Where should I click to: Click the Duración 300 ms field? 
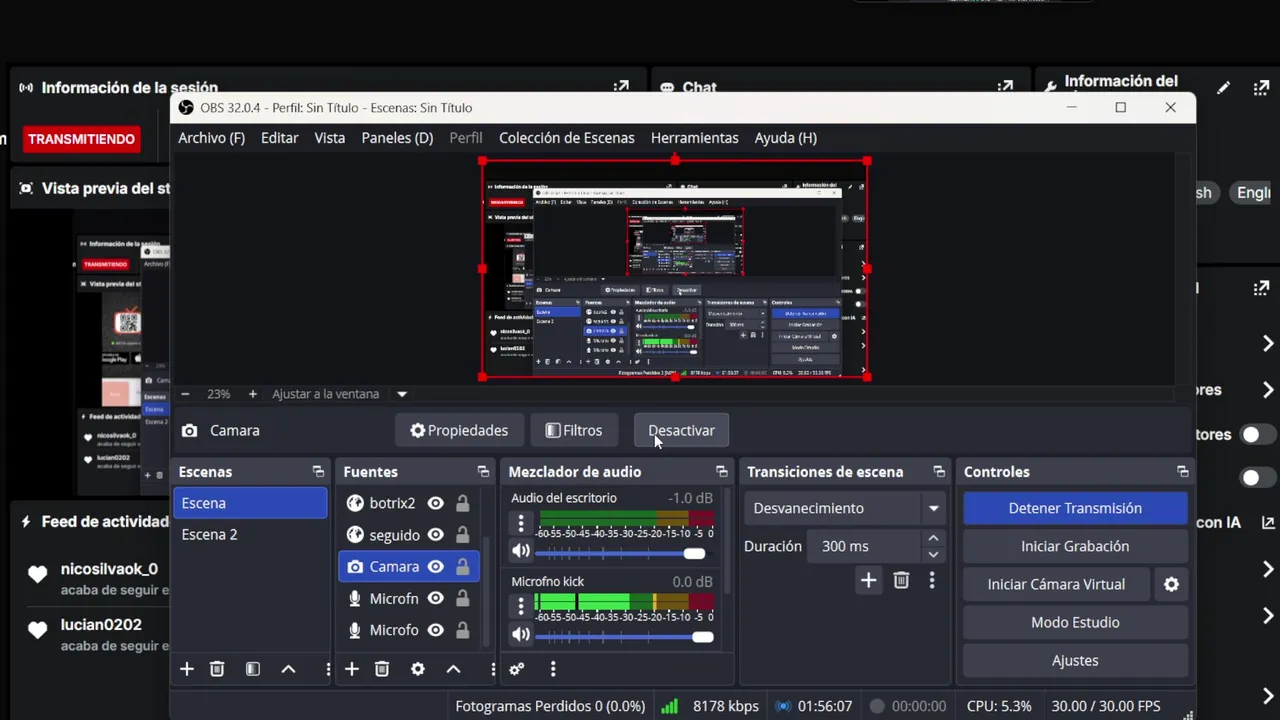tap(866, 546)
